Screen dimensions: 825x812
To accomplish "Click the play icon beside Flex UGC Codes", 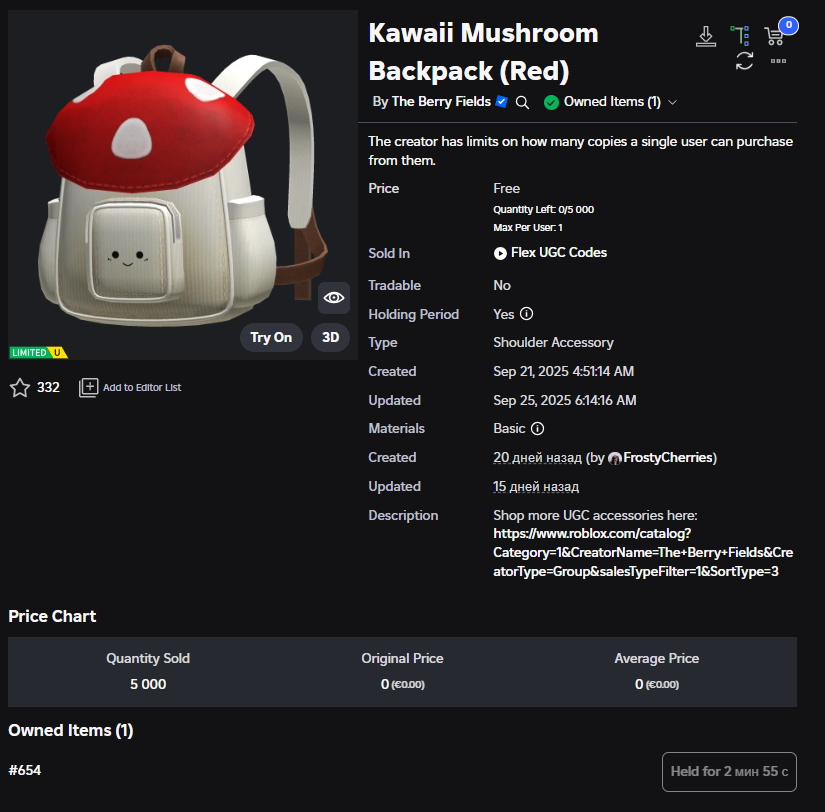I will pos(500,254).
